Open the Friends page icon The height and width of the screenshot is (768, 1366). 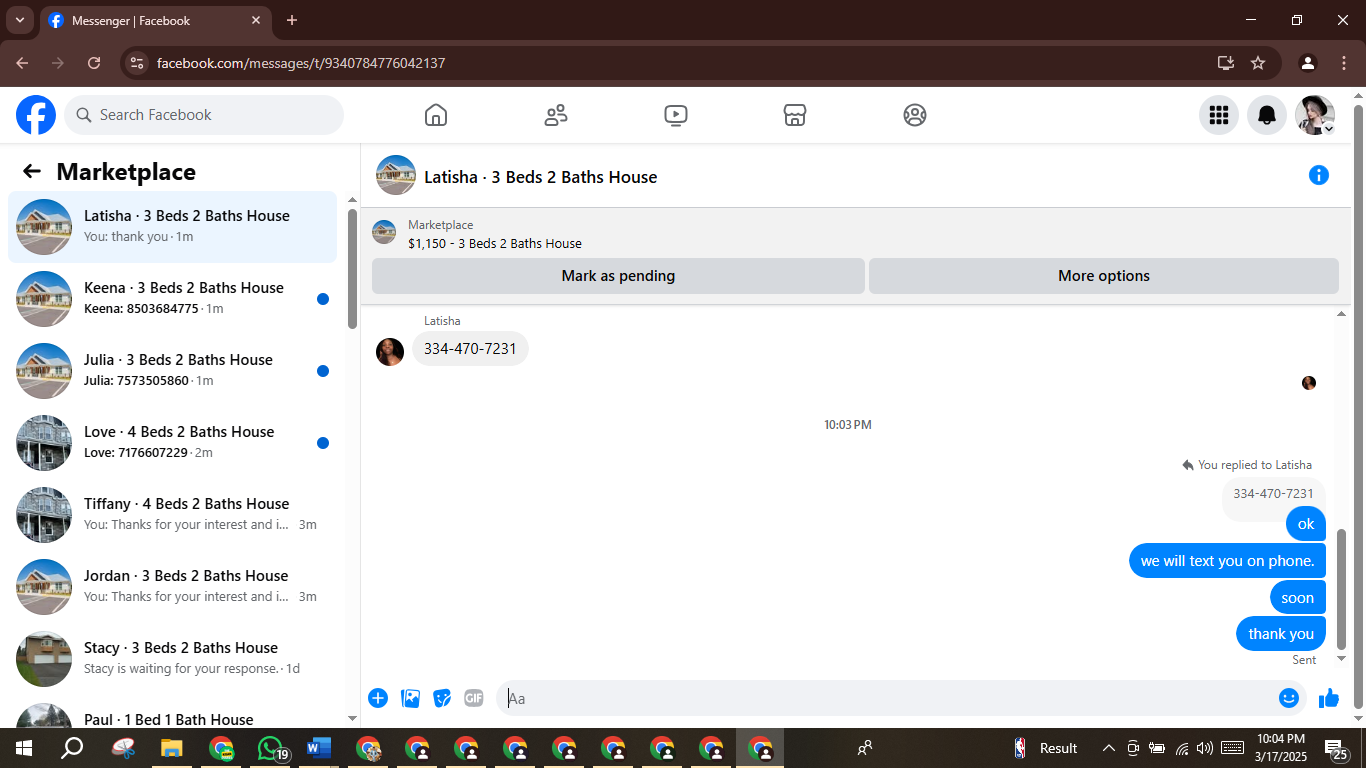[x=556, y=115]
